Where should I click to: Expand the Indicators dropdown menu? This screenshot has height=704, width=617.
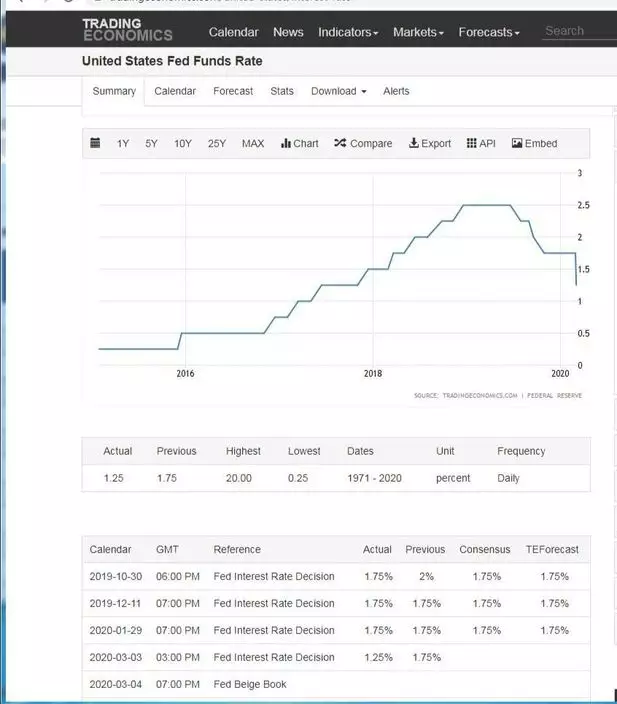click(348, 32)
